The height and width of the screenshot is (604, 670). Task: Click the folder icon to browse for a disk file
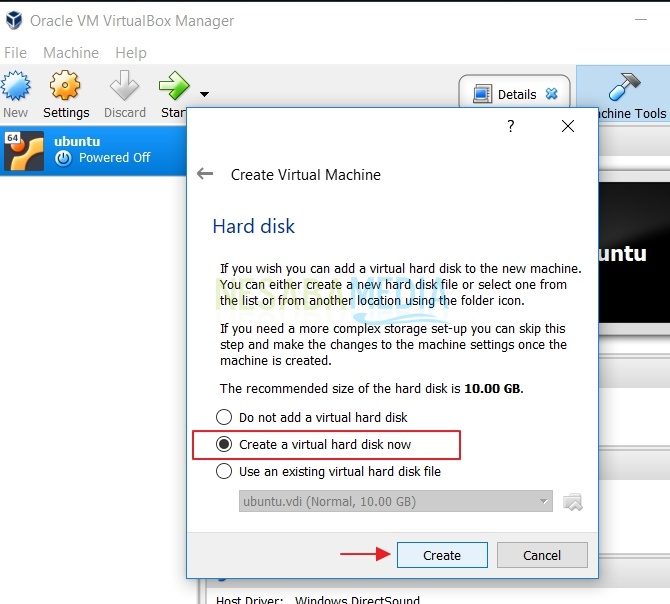pyautogui.click(x=573, y=502)
